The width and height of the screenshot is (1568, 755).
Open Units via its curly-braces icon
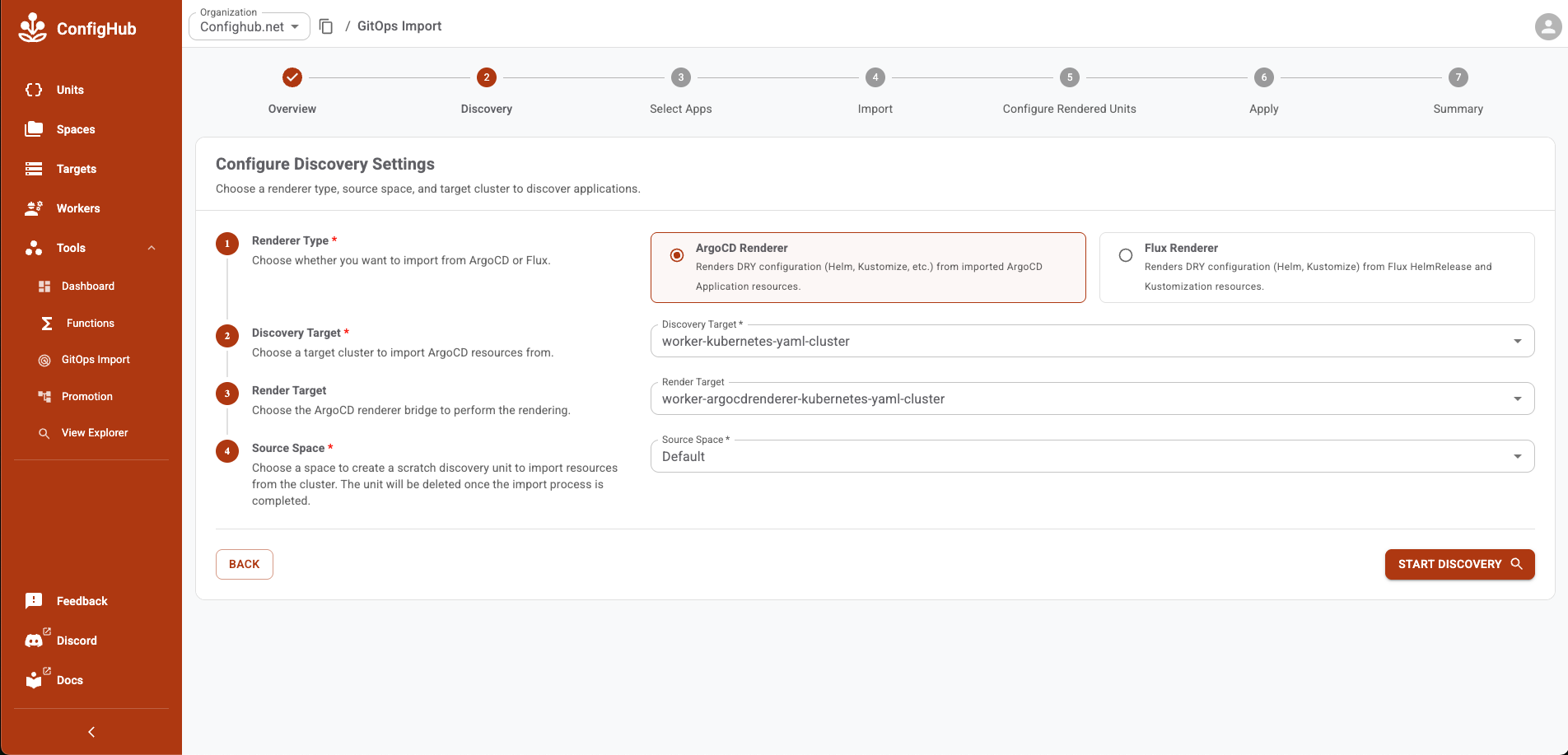[34, 90]
